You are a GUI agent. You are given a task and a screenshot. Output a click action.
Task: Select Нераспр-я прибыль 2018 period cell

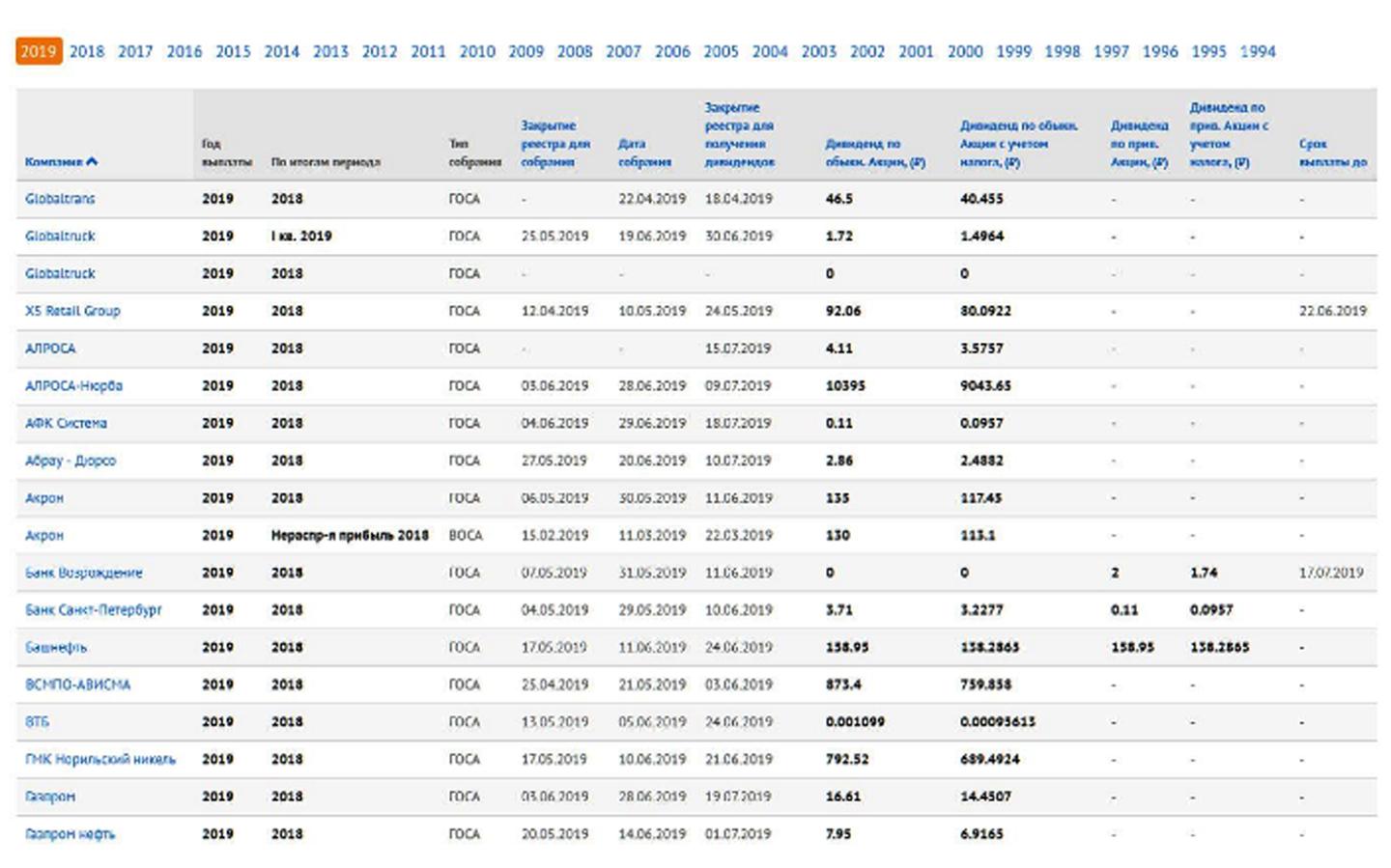point(350,535)
